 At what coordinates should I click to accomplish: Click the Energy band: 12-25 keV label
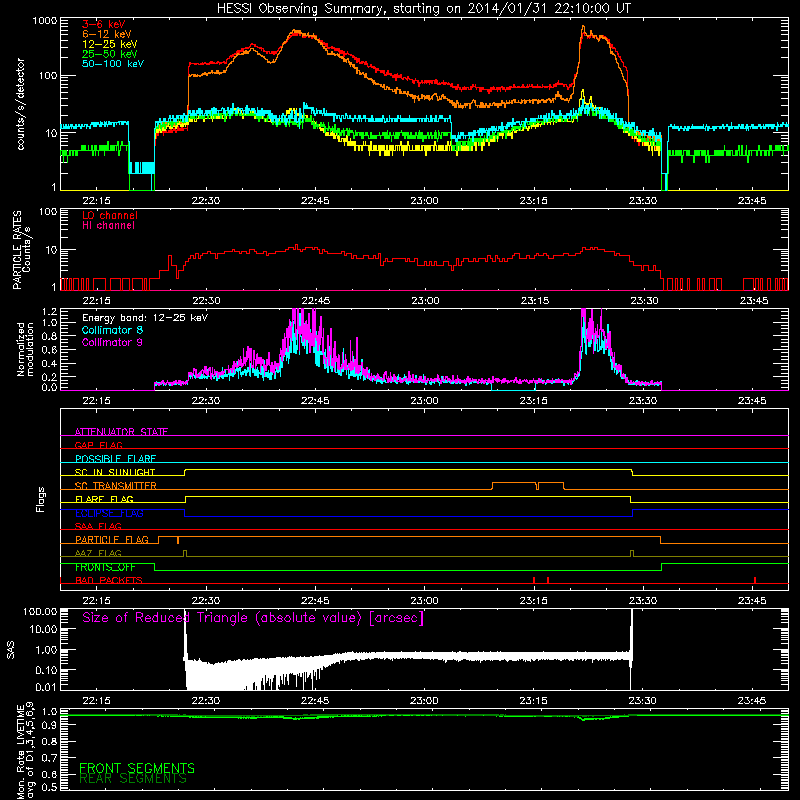(145, 318)
